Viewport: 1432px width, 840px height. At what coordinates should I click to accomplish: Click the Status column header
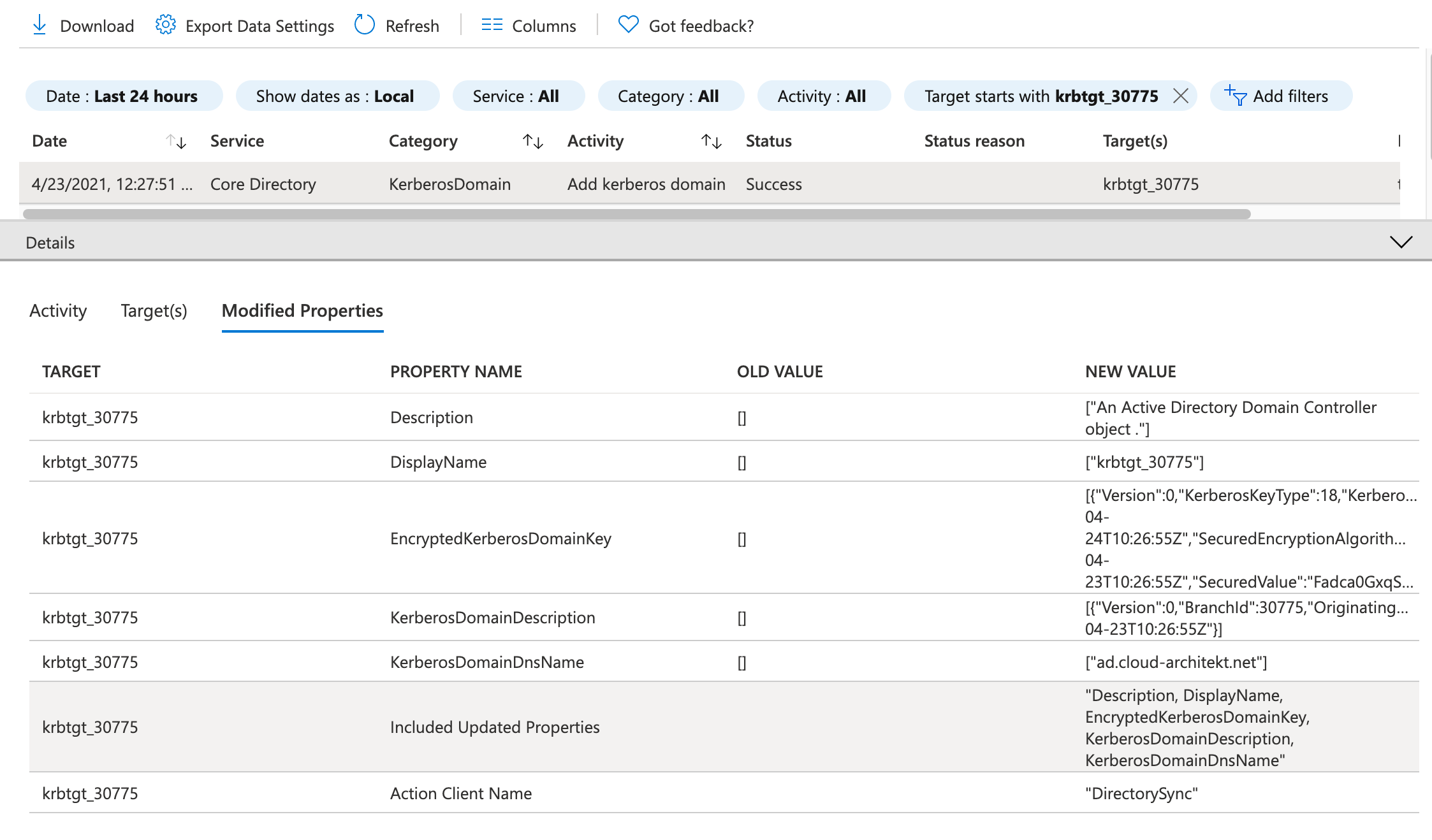(x=768, y=141)
